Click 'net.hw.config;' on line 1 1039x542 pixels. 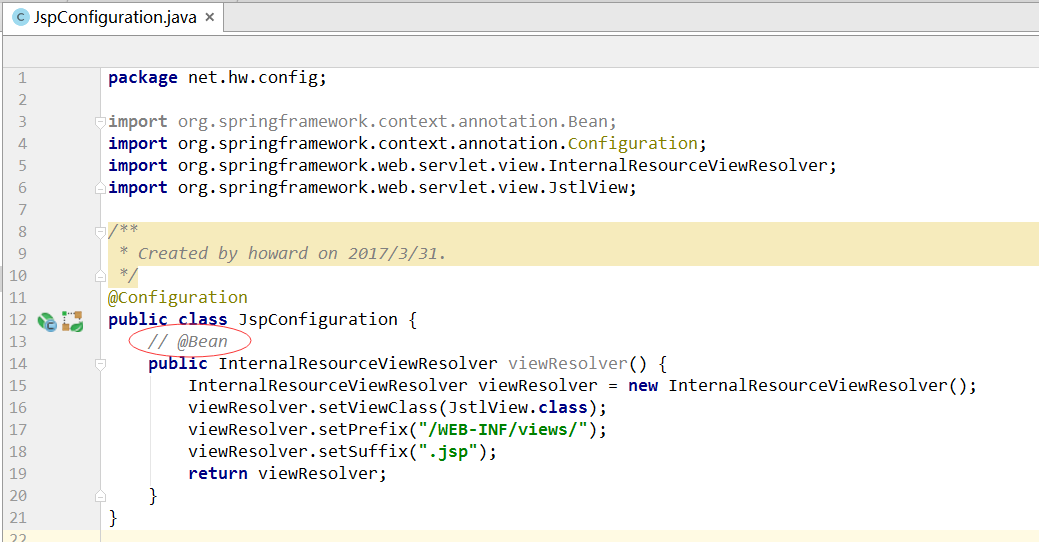click(257, 78)
